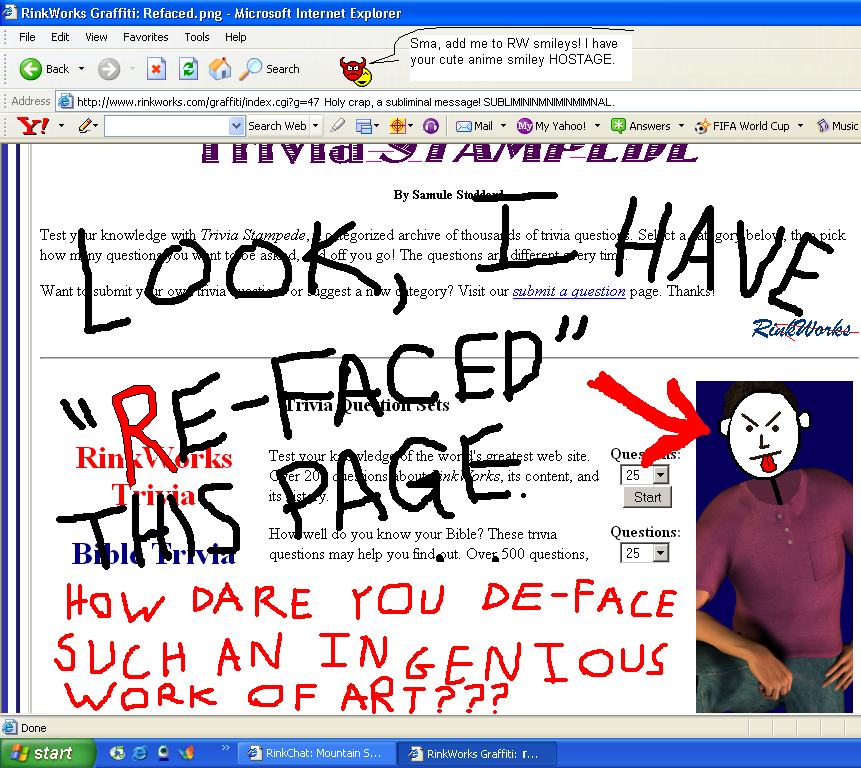The image size is (861, 768).
Task: Click the red devil smiley icon
Action: [353, 69]
